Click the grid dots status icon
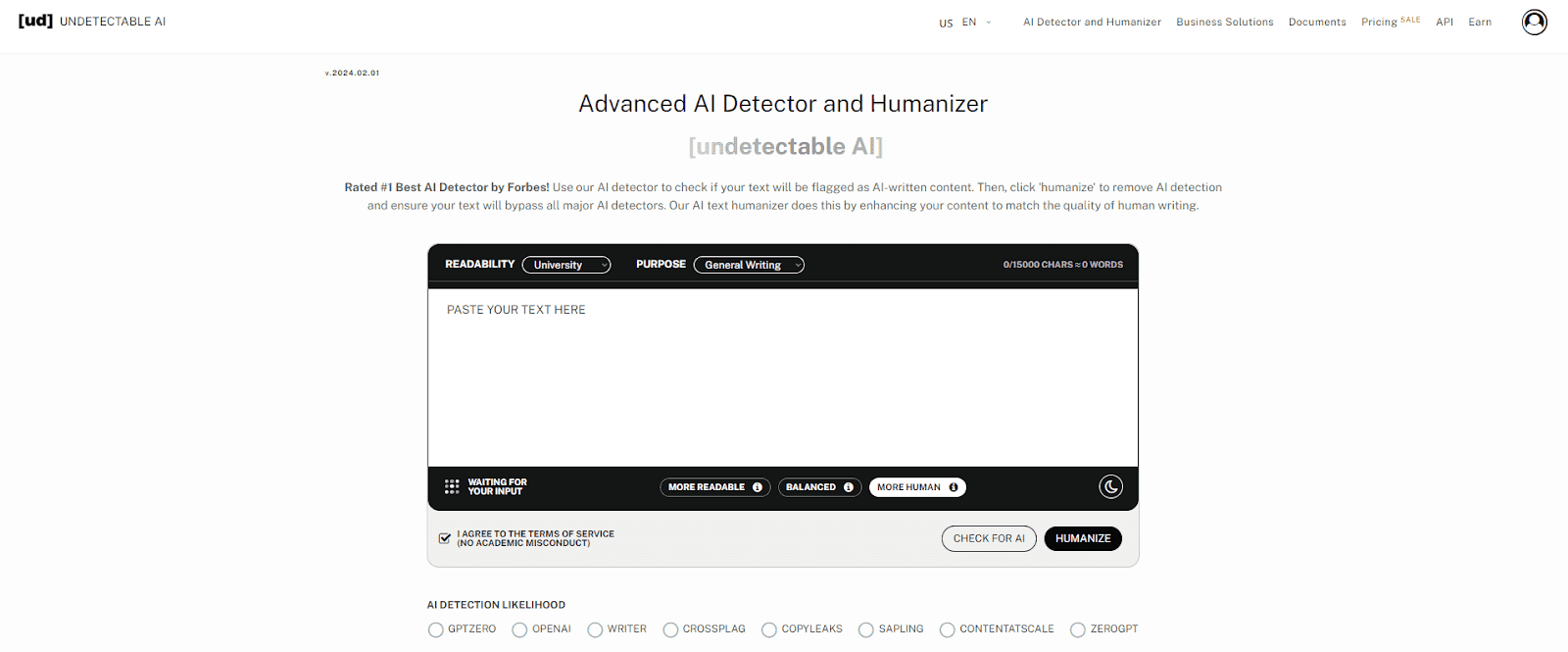 452,487
